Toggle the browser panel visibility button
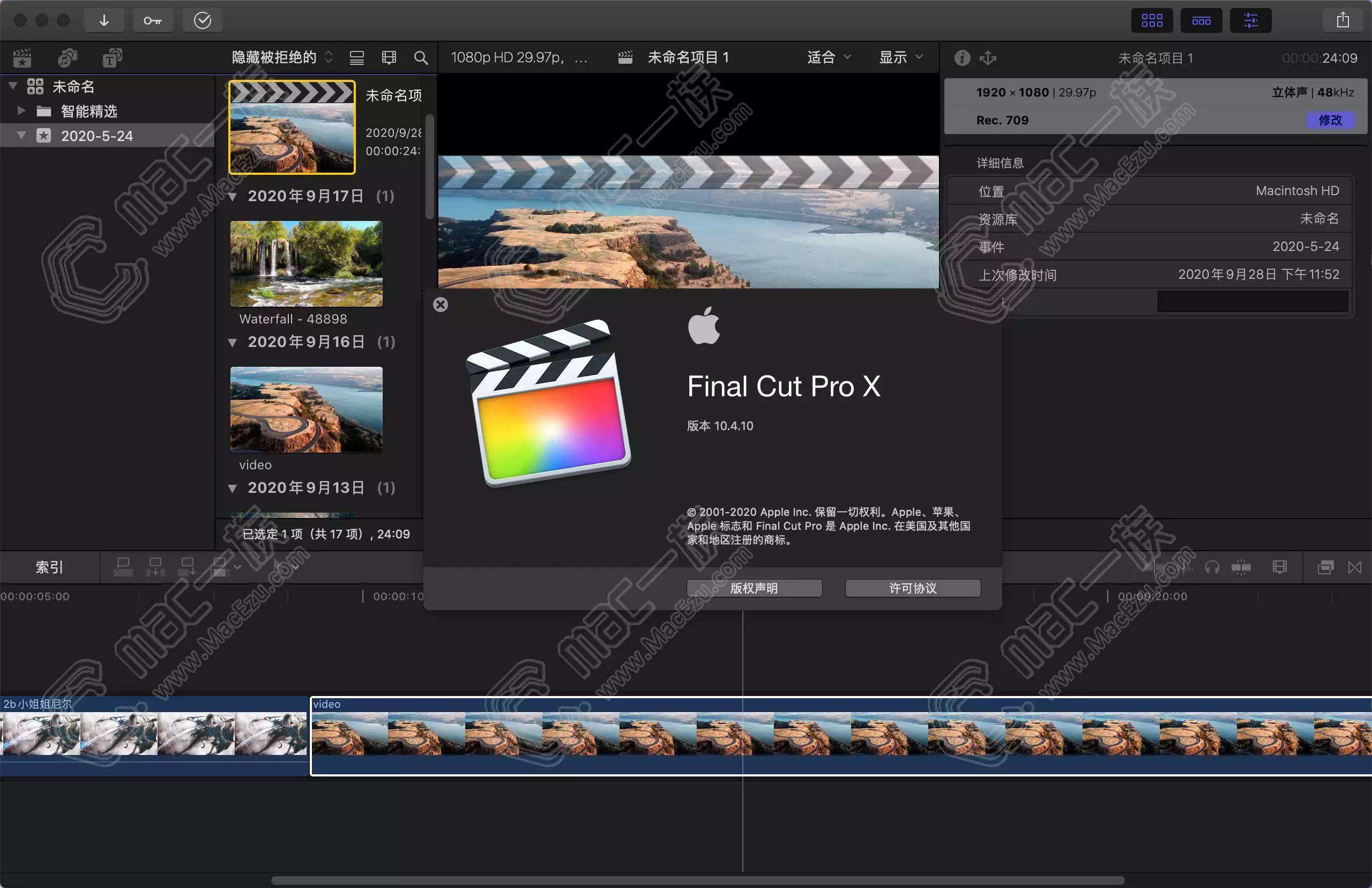Screen dimensions: 1372x888 pyautogui.click(x=1152, y=21)
